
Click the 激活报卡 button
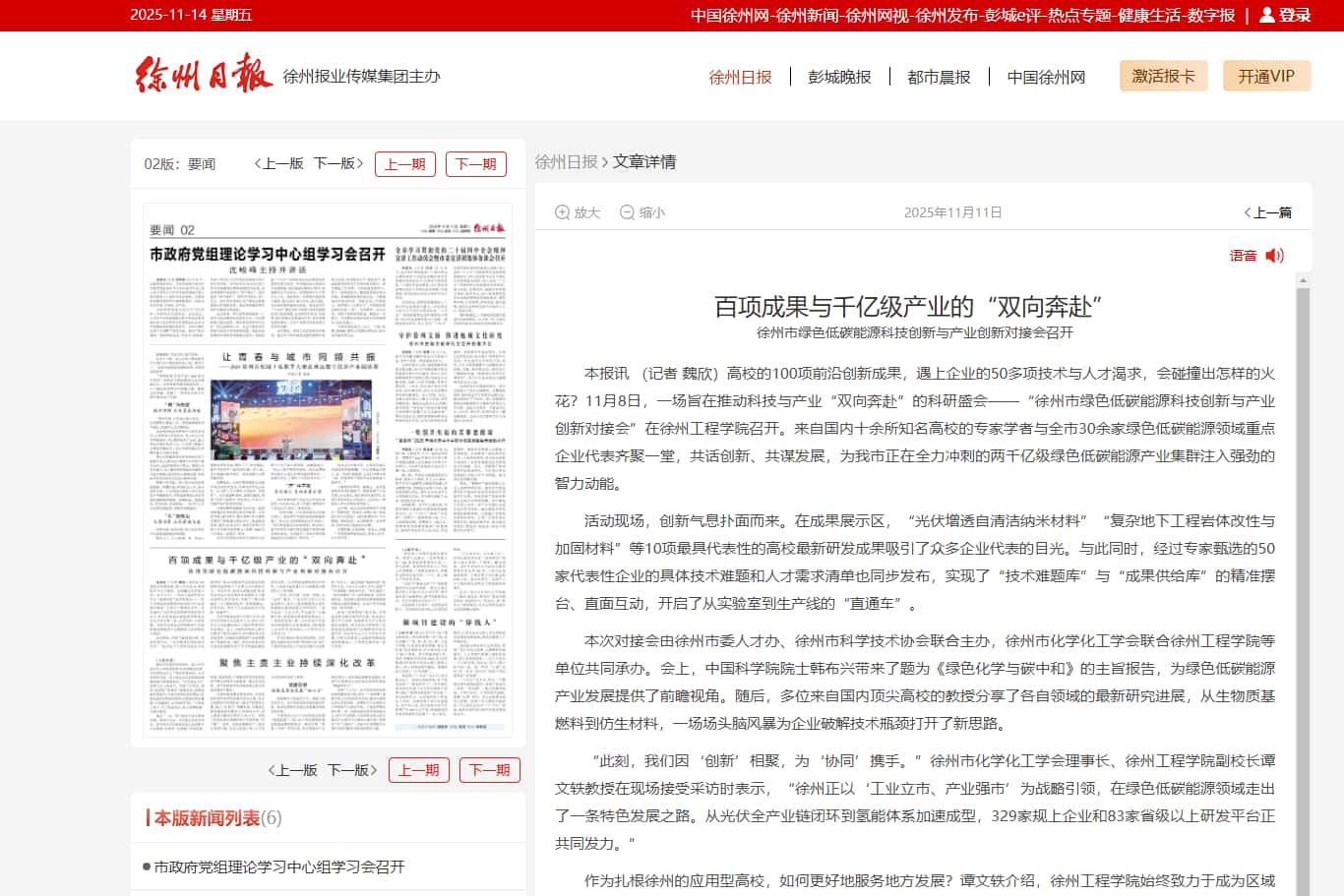coord(1163,76)
